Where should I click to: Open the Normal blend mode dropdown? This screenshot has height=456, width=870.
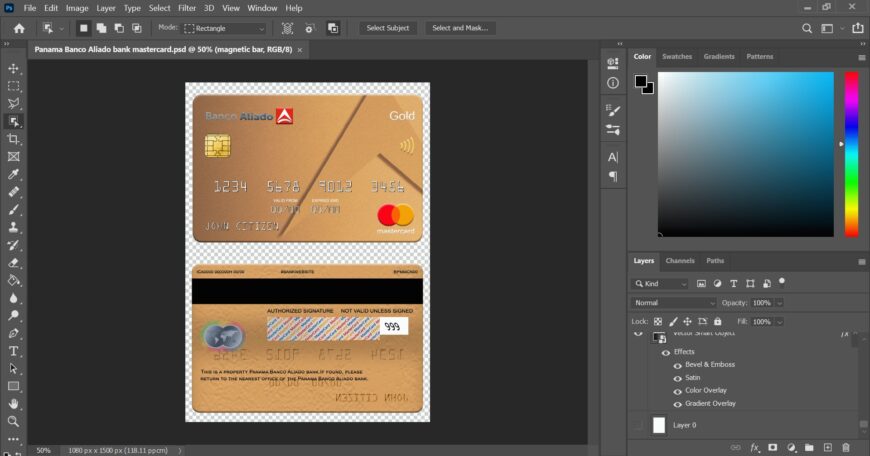(674, 303)
